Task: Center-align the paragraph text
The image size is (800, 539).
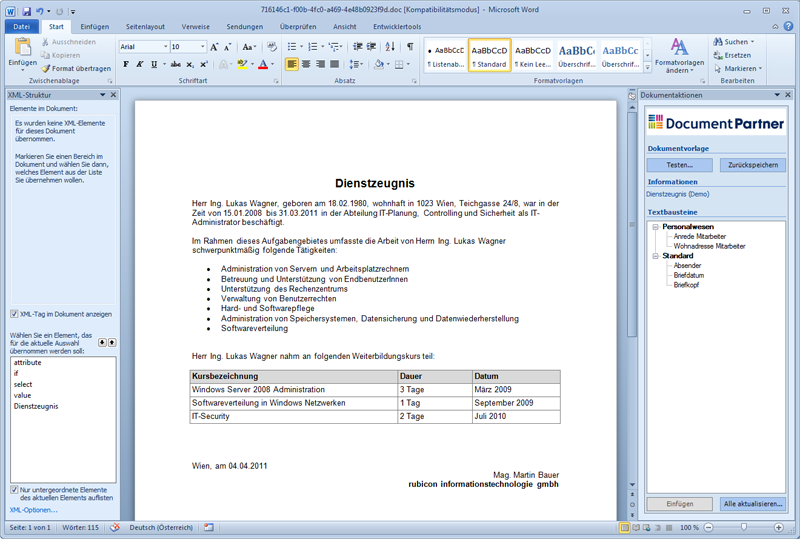Action: 306,65
